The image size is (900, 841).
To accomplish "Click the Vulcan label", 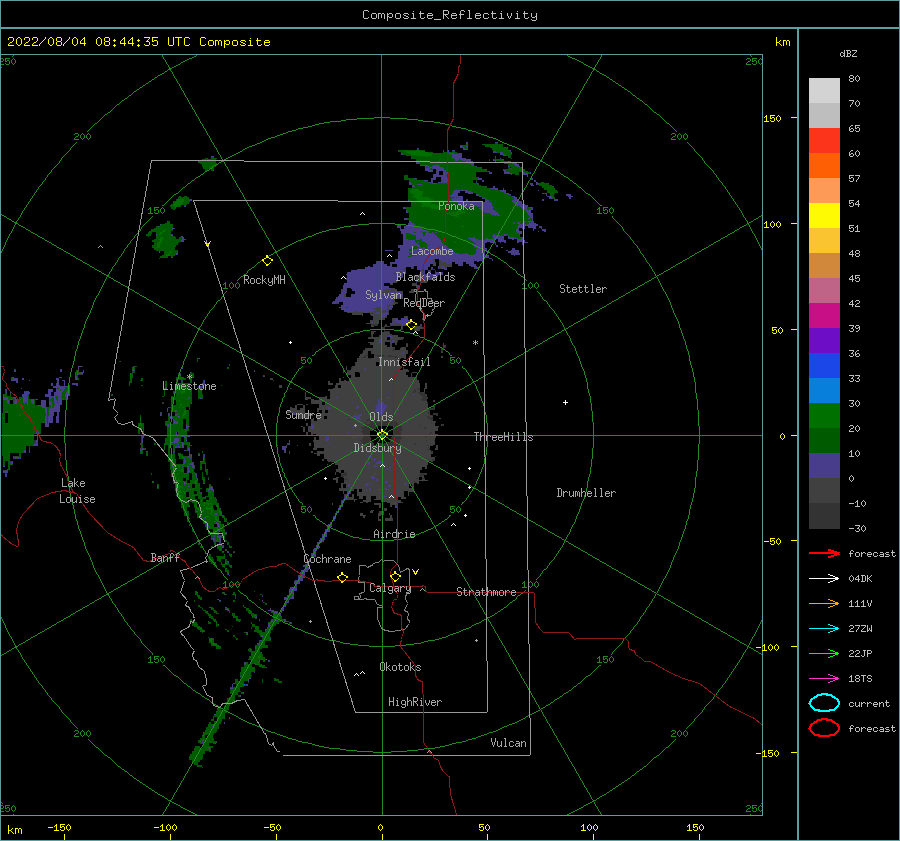I will (508, 743).
